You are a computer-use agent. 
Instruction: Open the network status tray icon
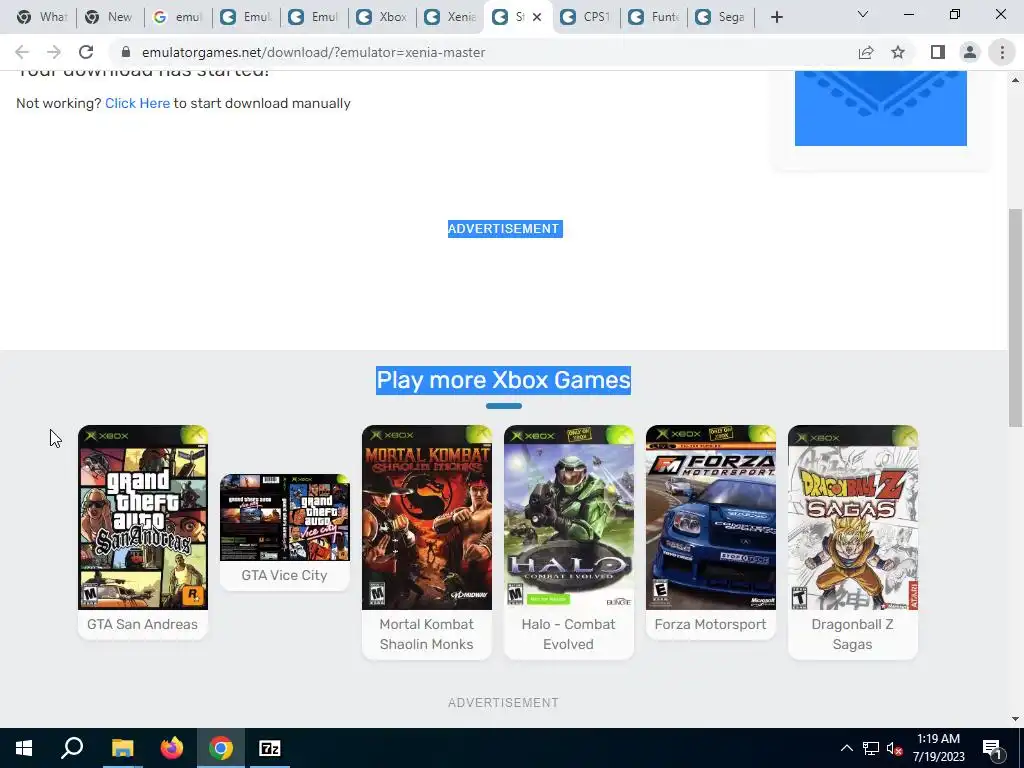(x=871, y=748)
